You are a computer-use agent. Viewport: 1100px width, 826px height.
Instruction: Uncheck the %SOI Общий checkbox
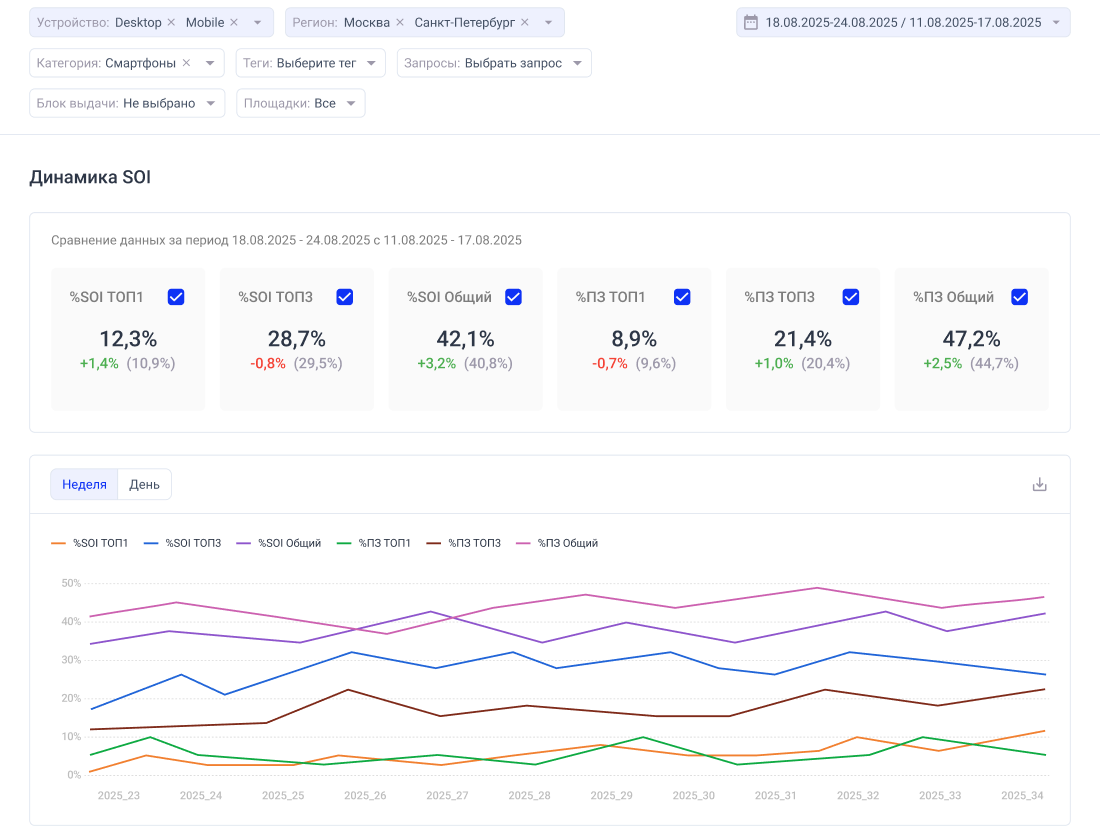[x=513, y=297]
